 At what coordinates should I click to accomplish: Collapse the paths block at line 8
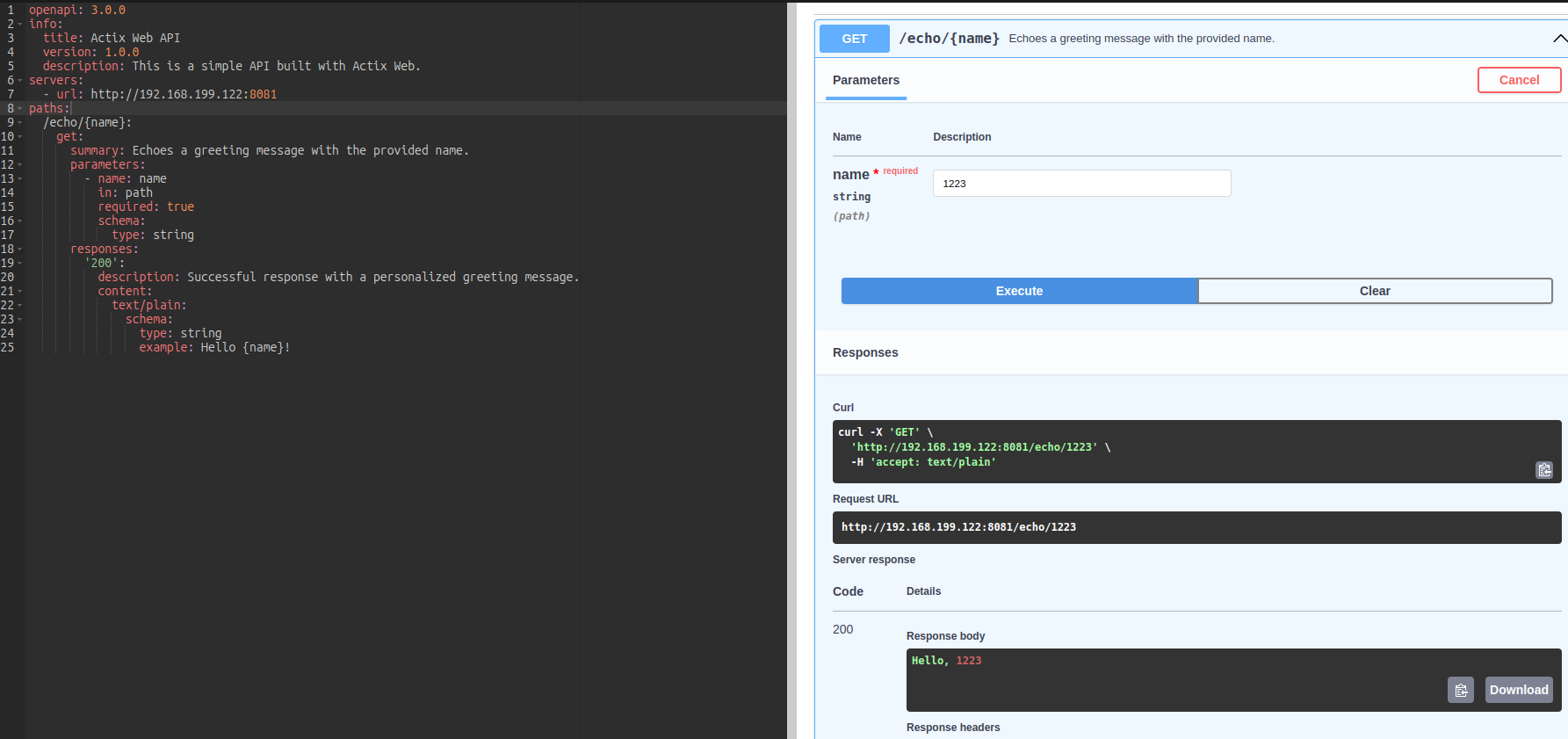tap(20, 108)
